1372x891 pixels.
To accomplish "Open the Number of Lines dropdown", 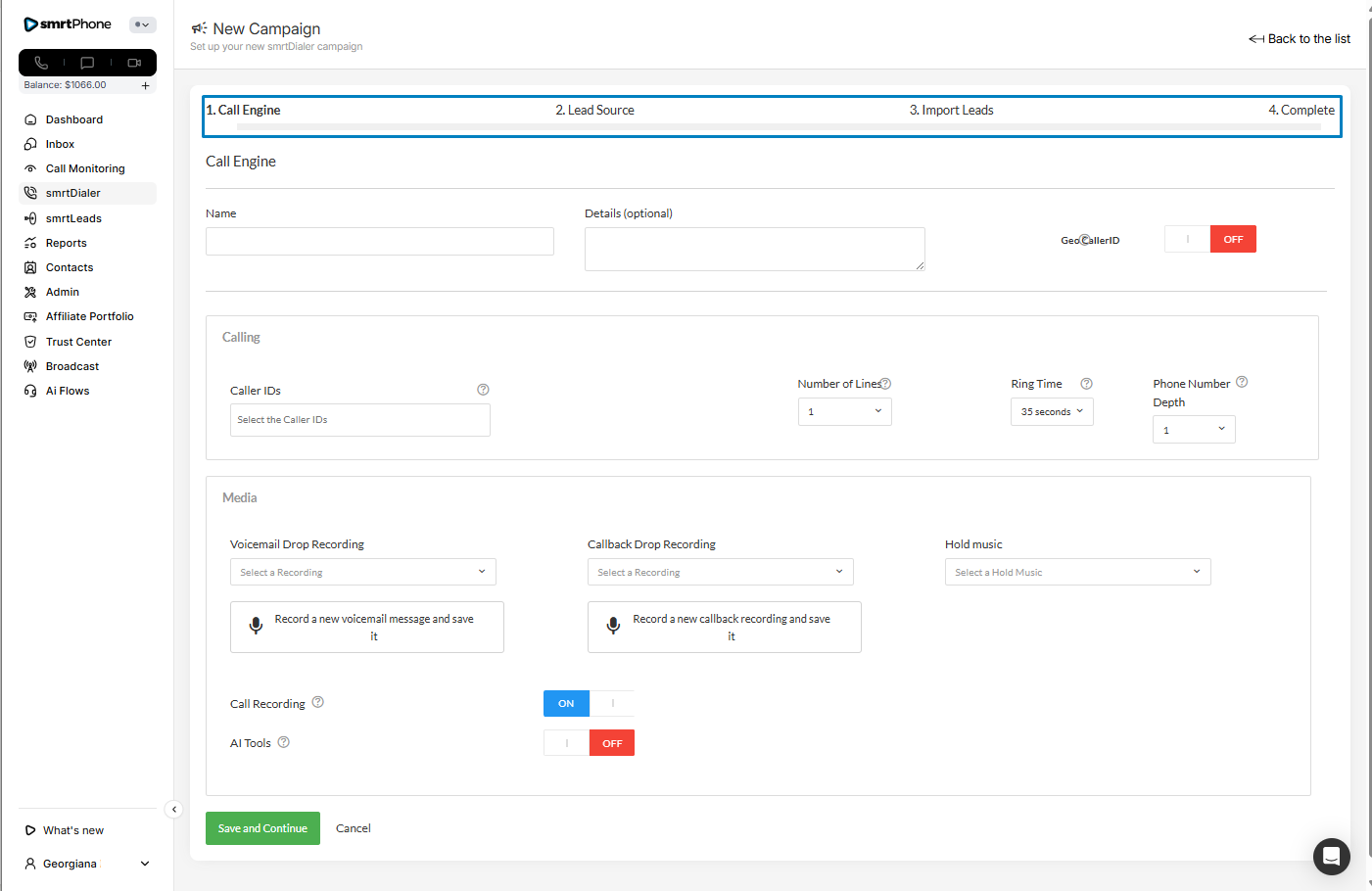I will (844, 412).
